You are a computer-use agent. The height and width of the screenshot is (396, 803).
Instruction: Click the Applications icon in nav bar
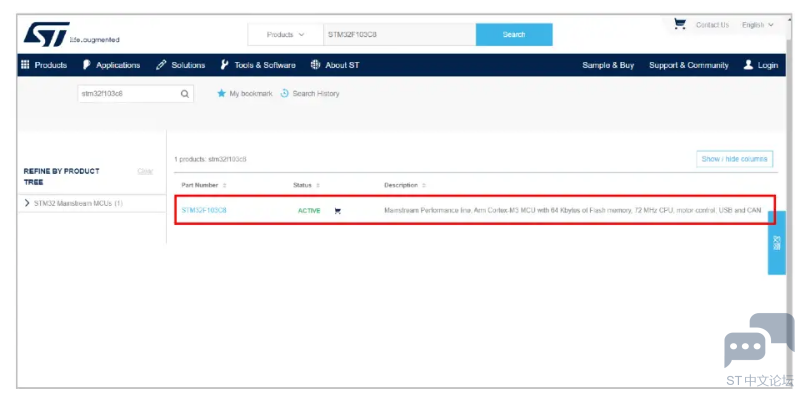[x=87, y=65]
